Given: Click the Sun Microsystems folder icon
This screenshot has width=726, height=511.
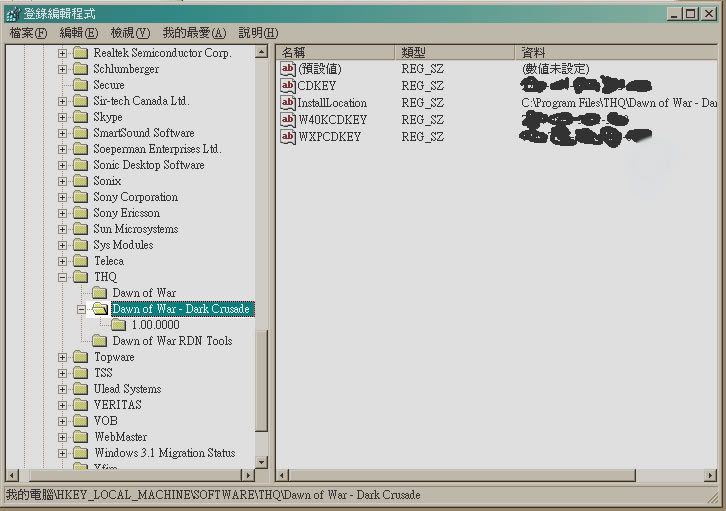Looking at the screenshot, I should coord(81,229).
